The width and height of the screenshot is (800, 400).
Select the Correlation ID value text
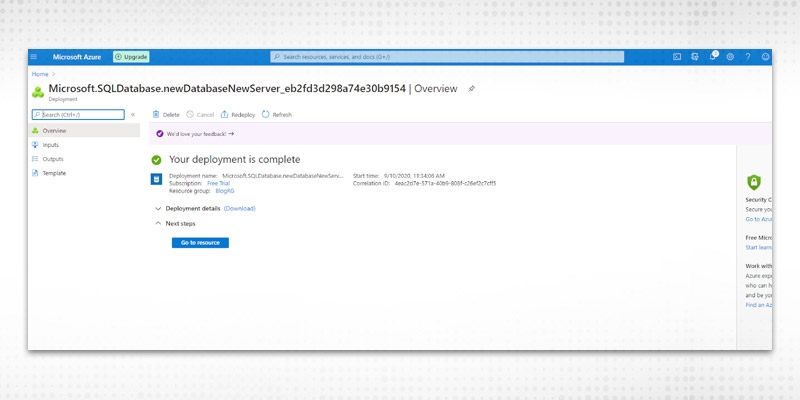tap(445, 183)
